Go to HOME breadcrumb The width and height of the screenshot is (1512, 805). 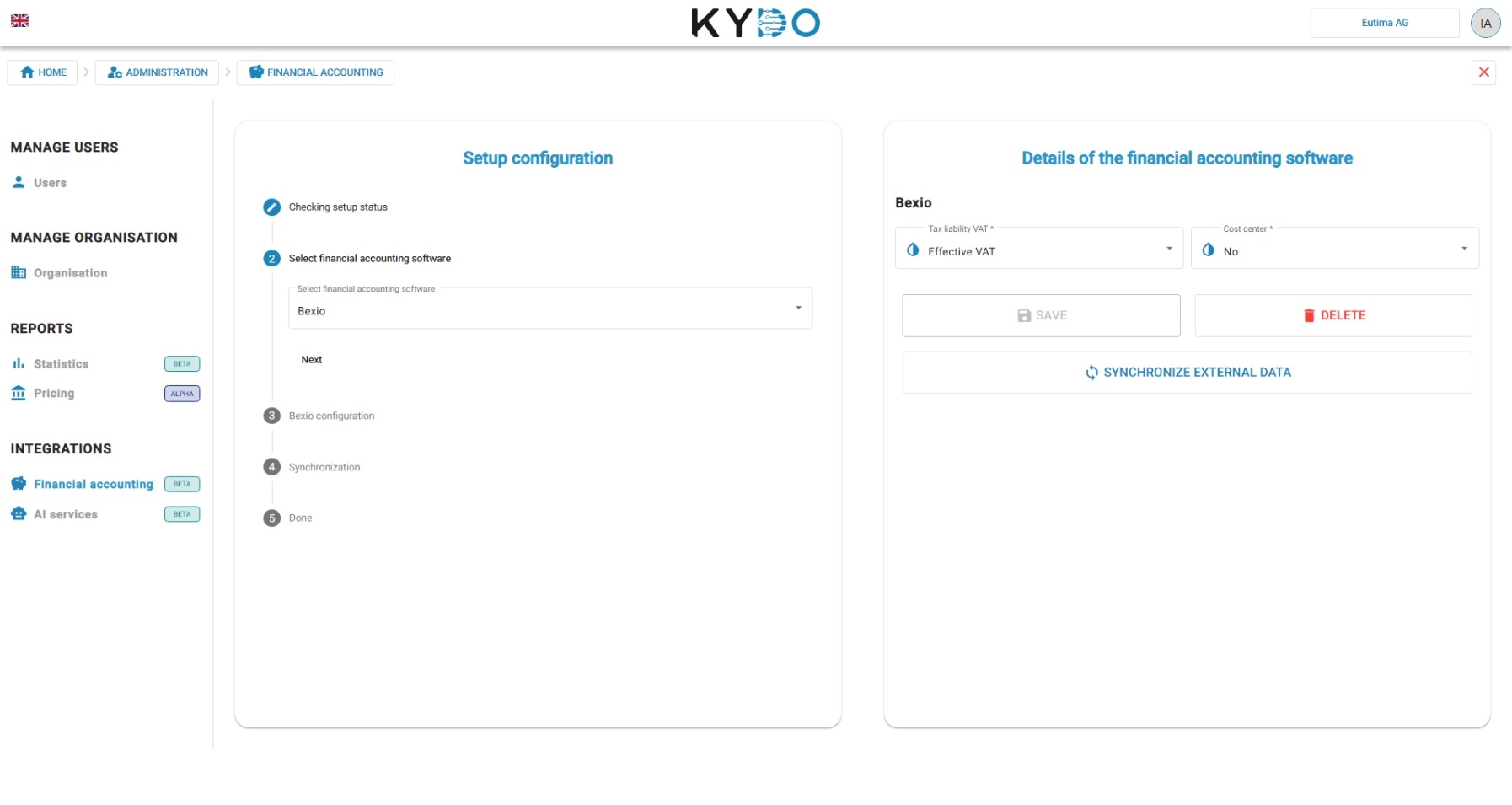tap(43, 72)
